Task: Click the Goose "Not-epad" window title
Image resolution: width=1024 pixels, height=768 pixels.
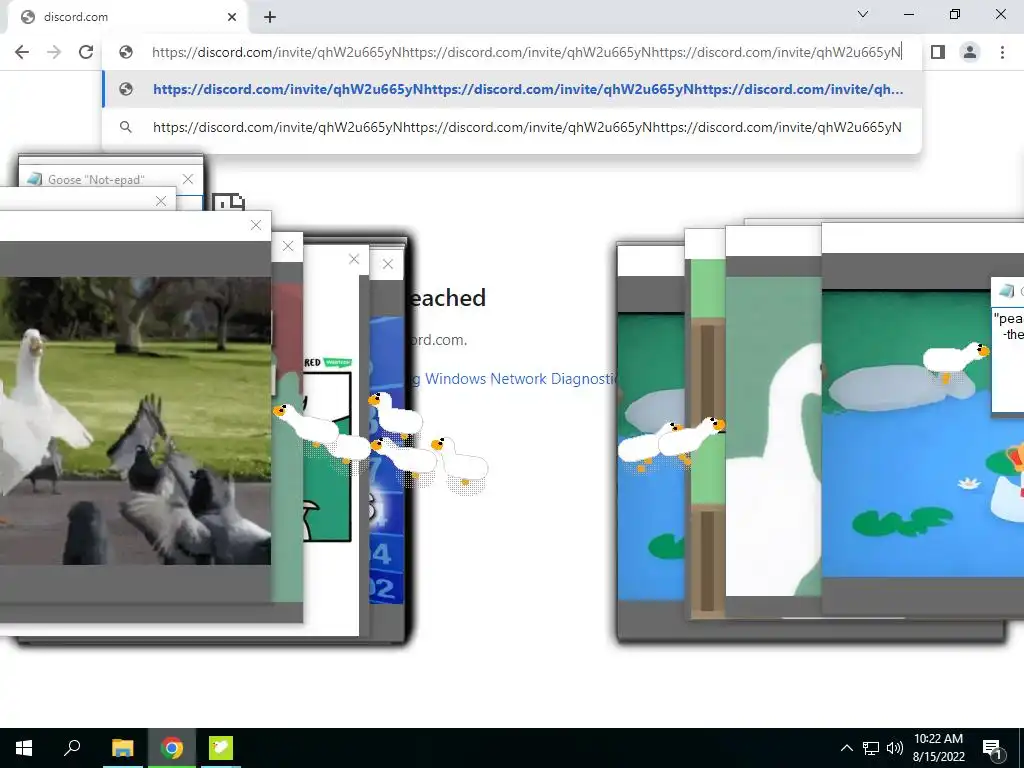Action: click(x=96, y=180)
